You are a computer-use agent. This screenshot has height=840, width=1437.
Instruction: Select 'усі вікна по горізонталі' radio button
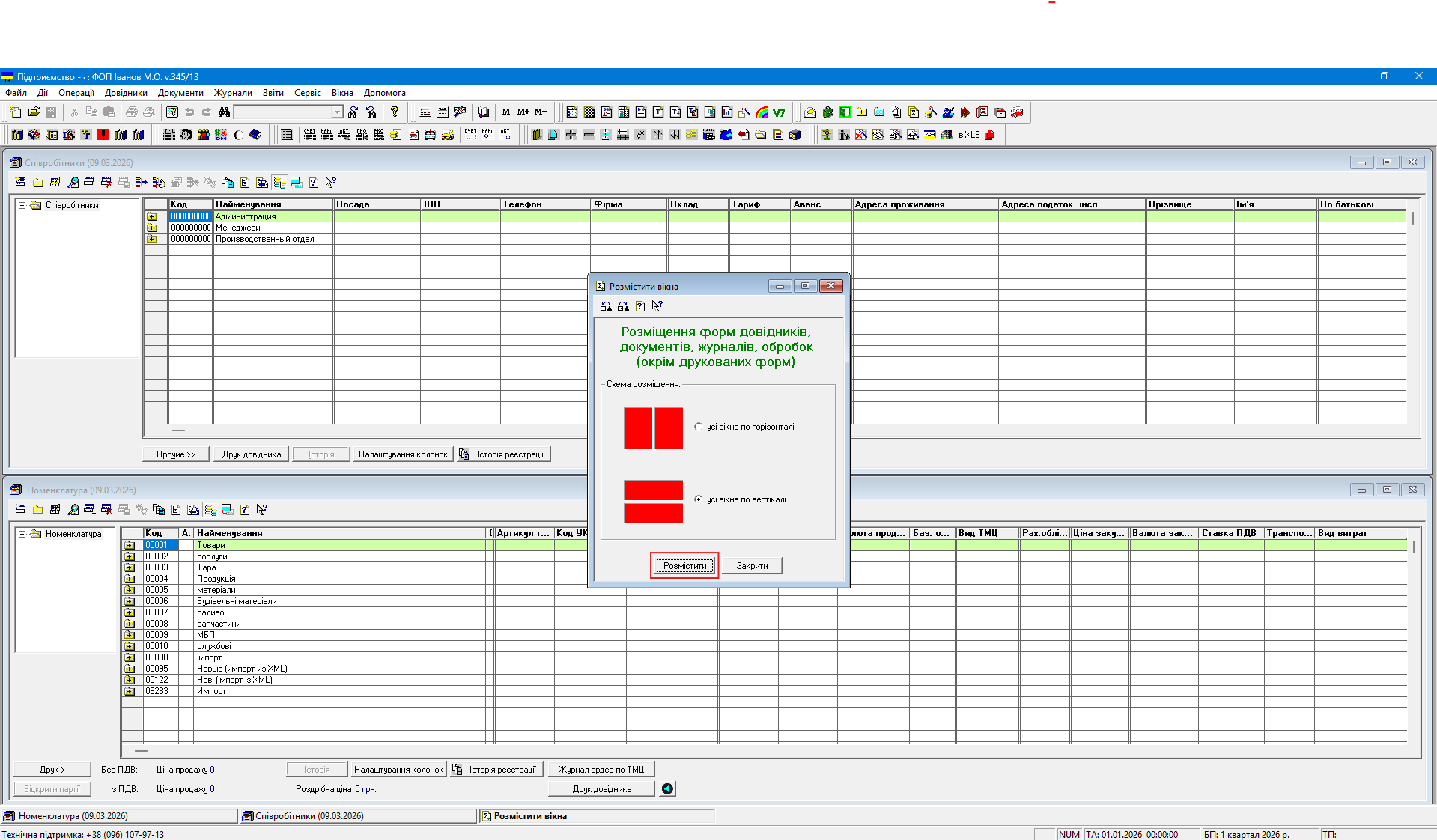(x=699, y=427)
